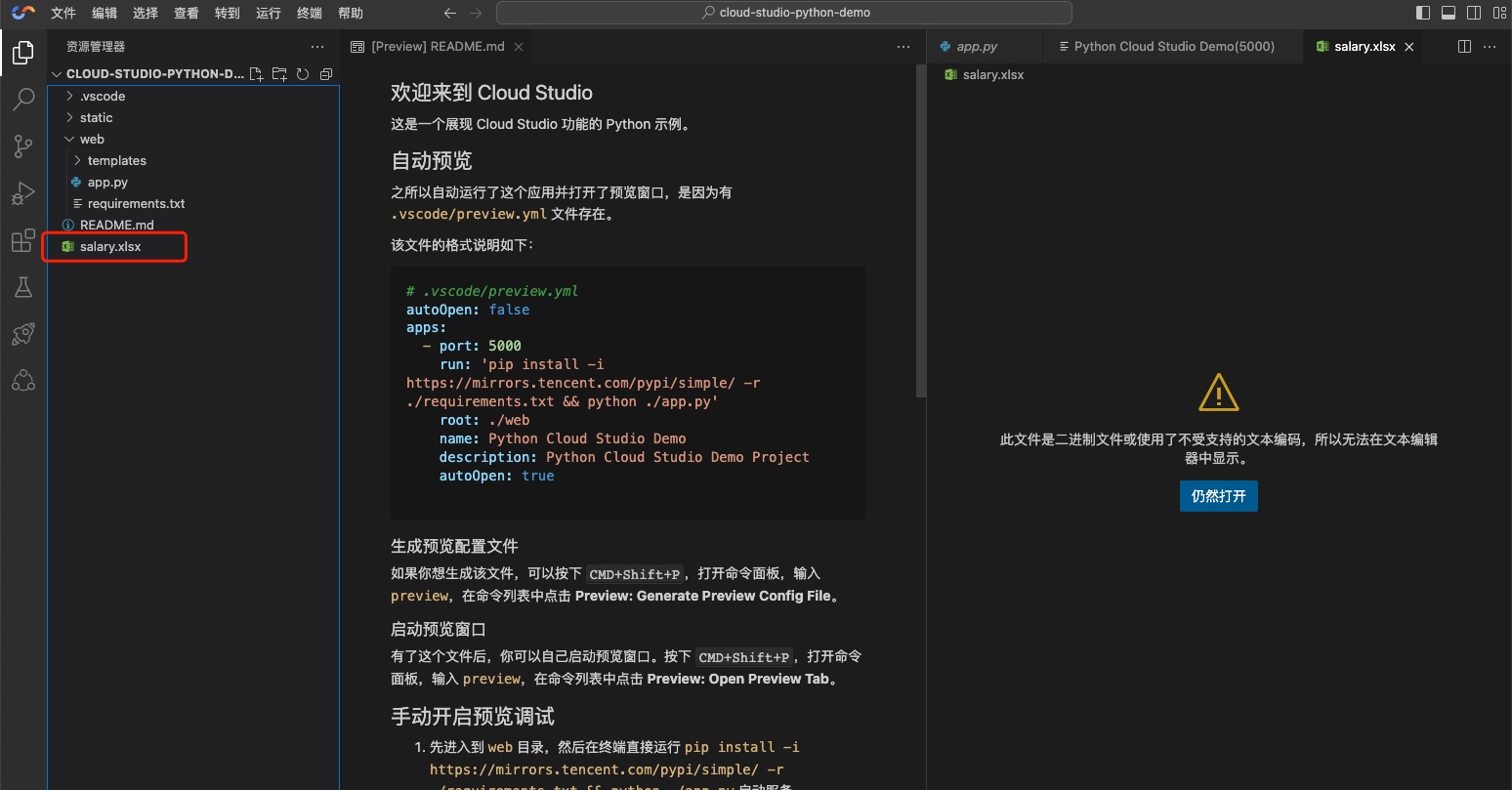Click the cloud-studio-python-demo command search box
This screenshot has height=790, width=1512.
click(784, 13)
